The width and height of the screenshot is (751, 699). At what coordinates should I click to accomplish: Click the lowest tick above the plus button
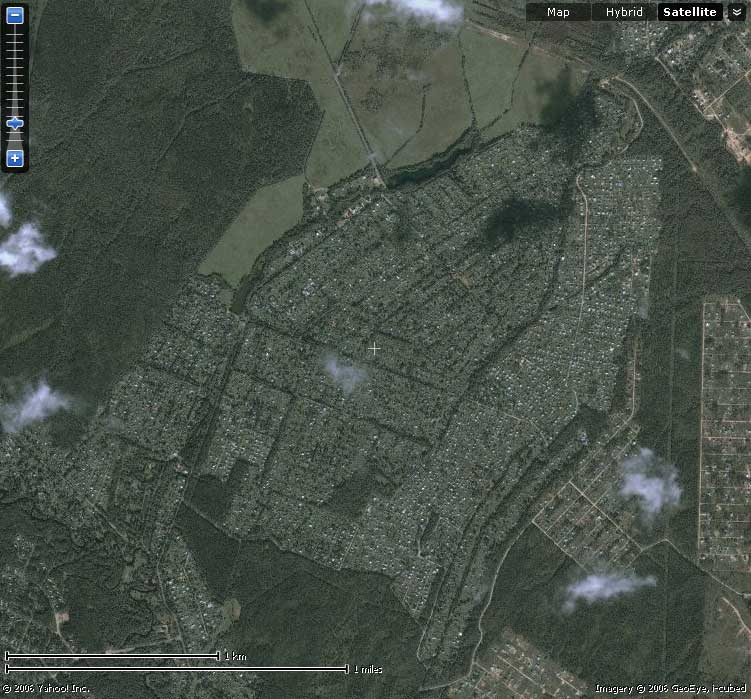(x=15, y=142)
